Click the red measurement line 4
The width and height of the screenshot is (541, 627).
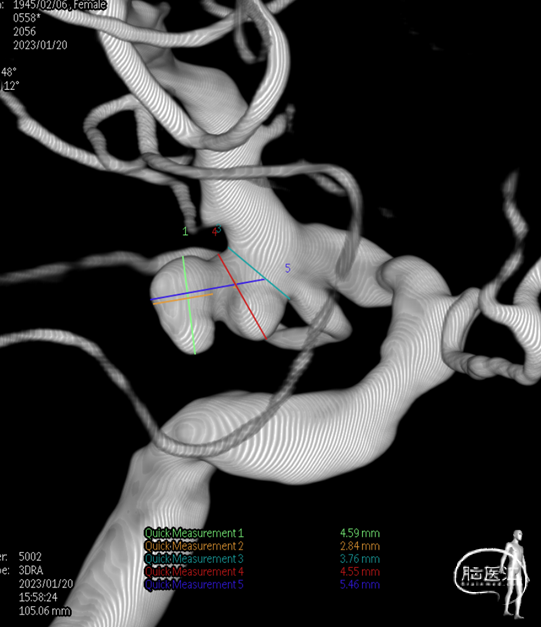(242, 296)
